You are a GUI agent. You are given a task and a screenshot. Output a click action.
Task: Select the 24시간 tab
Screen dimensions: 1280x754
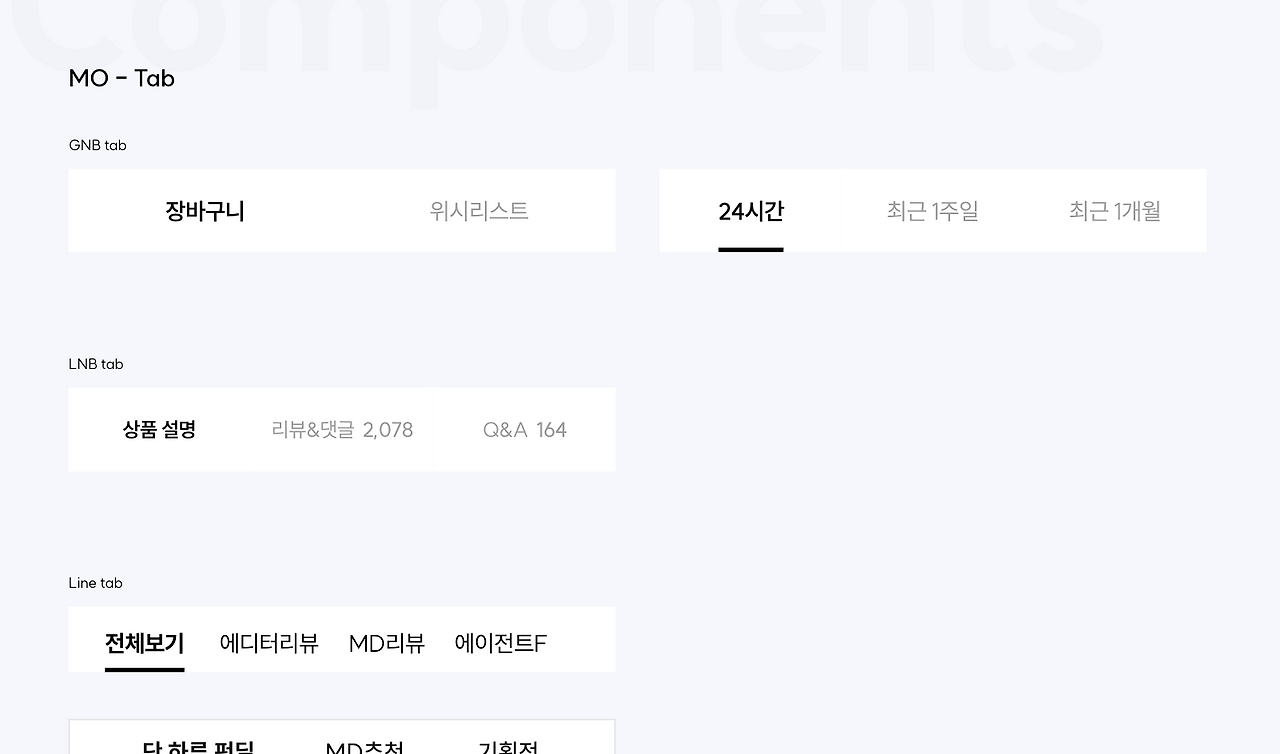click(751, 210)
